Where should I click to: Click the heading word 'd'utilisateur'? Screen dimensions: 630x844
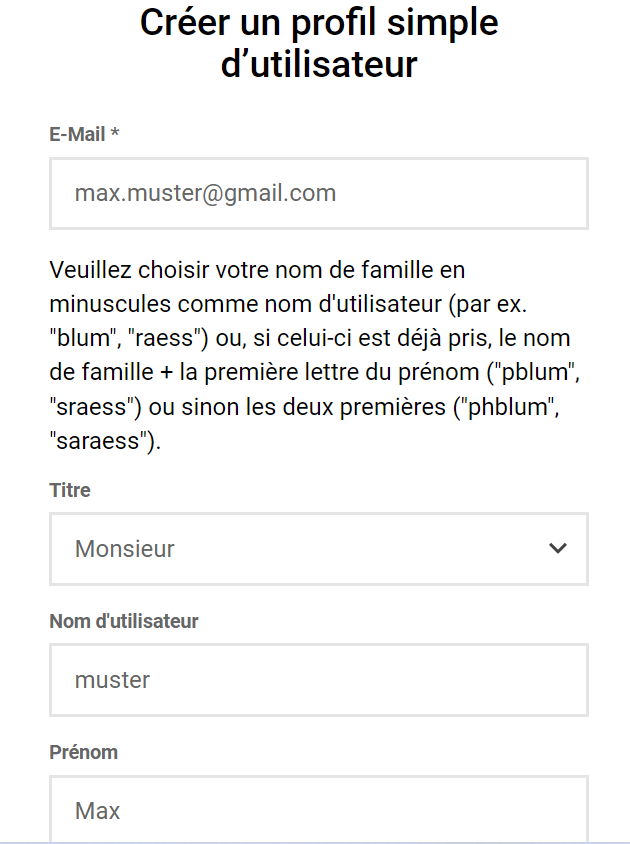coord(319,64)
